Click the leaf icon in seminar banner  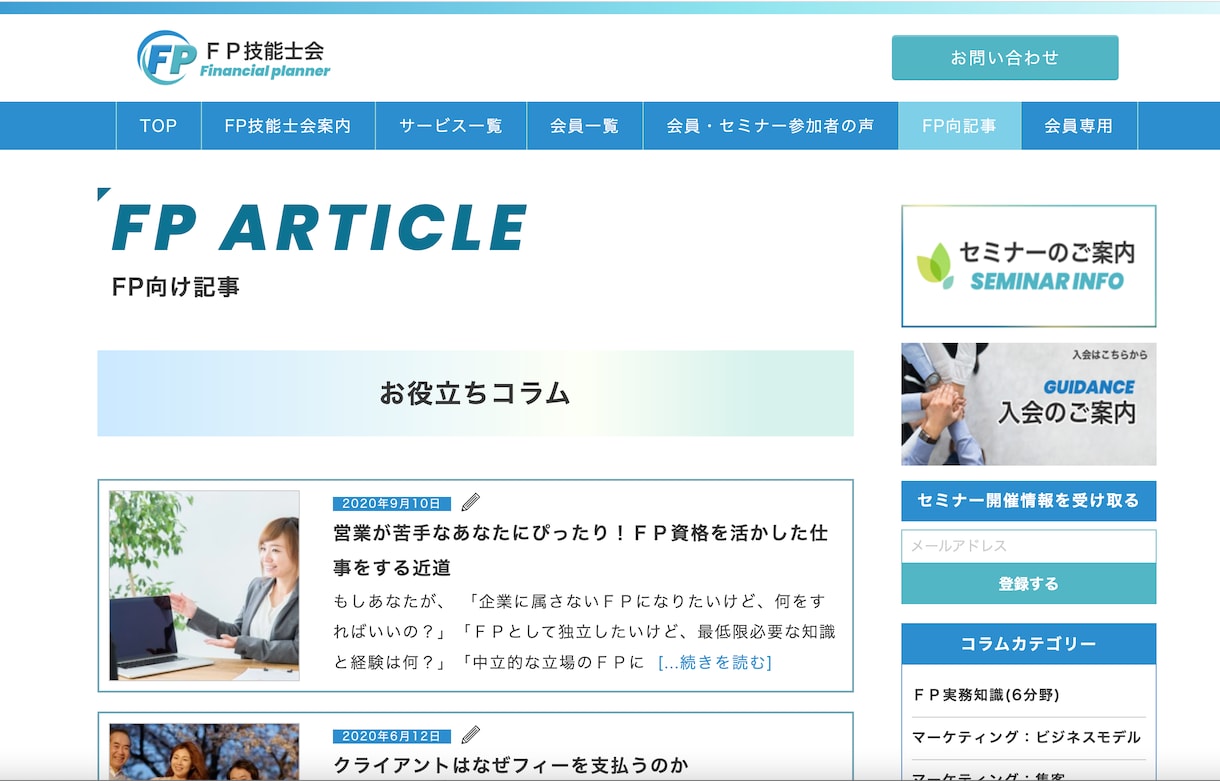[935, 266]
